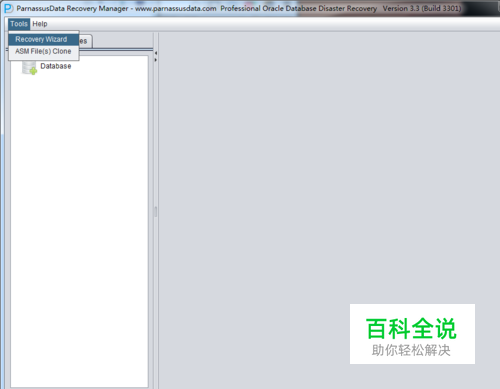Expand the left panel with the right splitter arrow
This screenshot has height=389, width=500.
tap(156, 60)
